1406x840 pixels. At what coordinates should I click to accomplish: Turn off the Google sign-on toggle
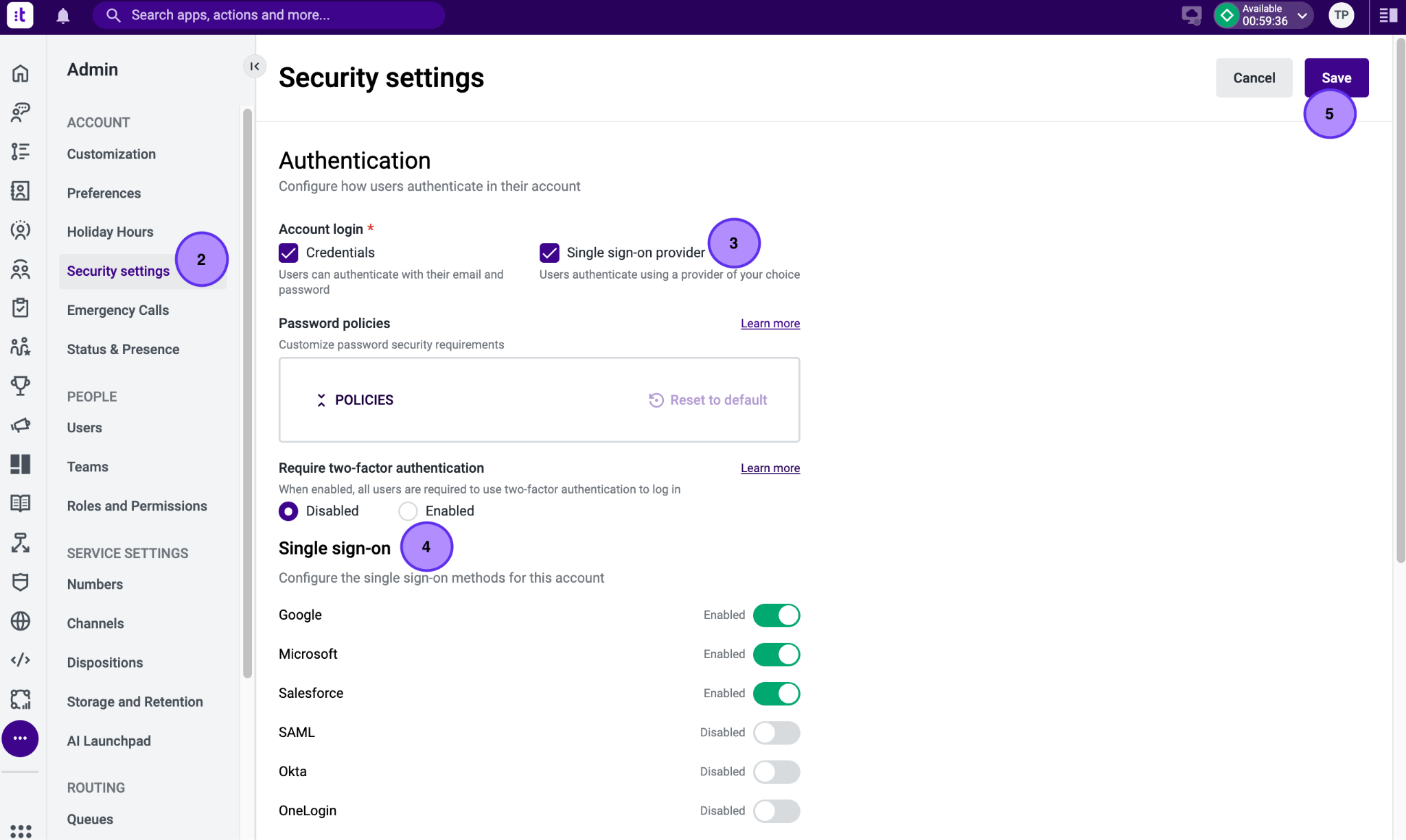coord(776,616)
